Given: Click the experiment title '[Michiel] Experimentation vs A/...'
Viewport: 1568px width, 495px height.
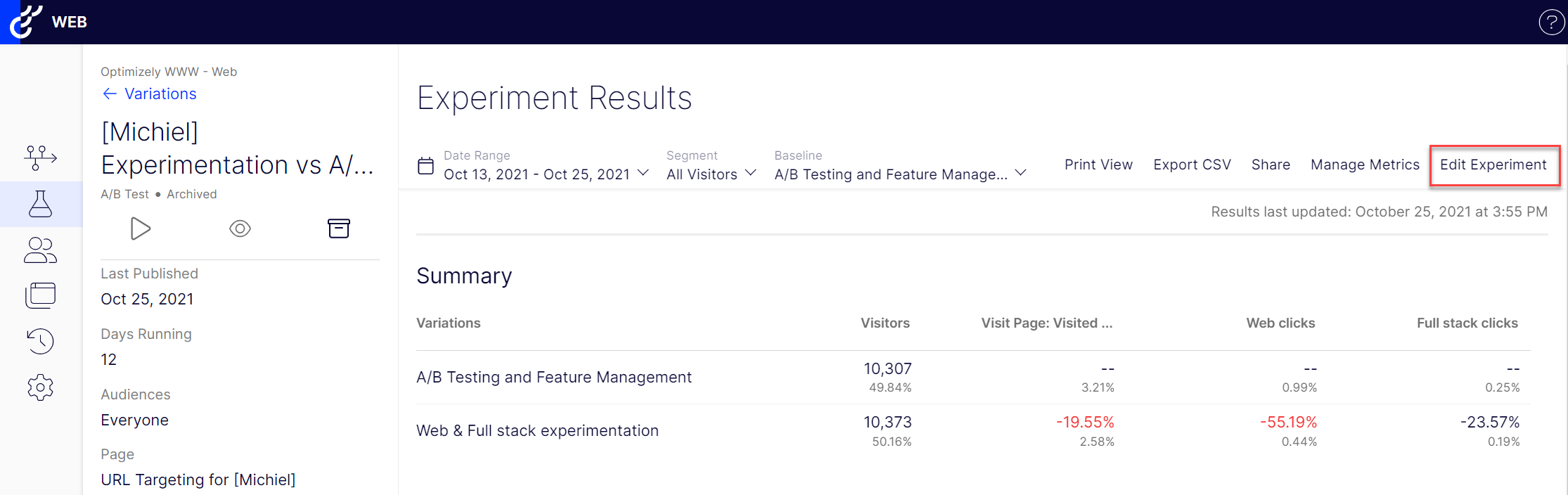Looking at the screenshot, I should [237, 148].
